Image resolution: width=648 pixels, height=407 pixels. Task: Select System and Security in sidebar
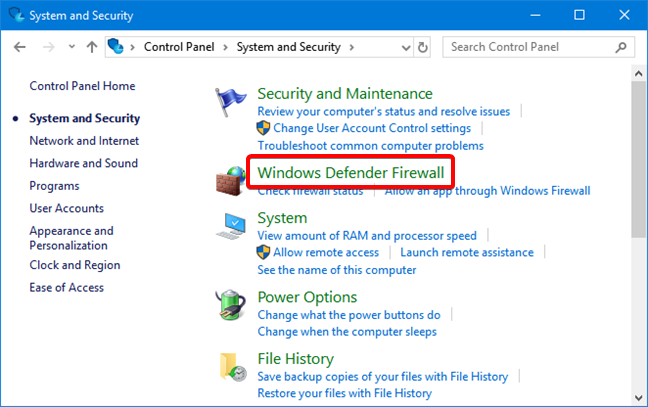pos(84,118)
